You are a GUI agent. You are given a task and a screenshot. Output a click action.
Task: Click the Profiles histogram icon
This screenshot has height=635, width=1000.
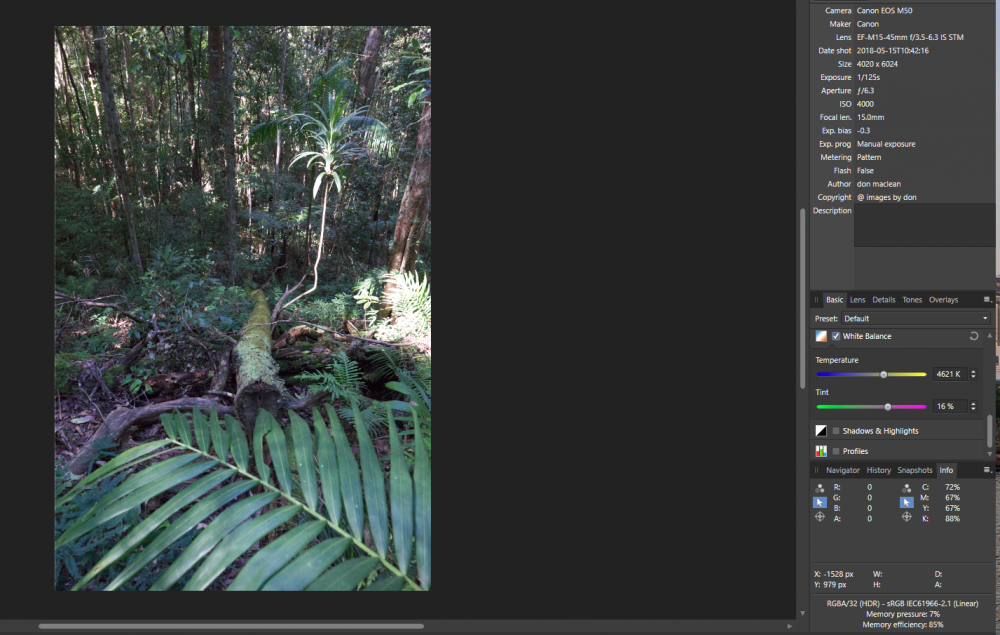(820, 451)
